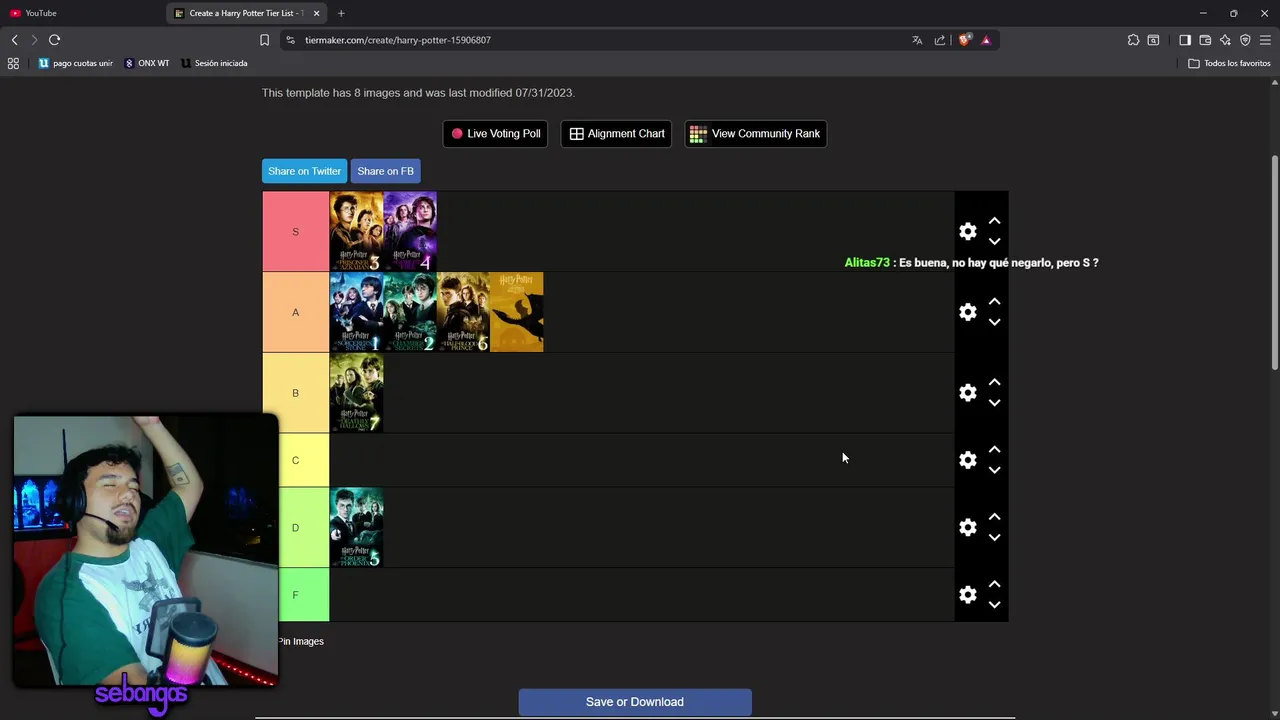
Task: Select Prisoner of Azkaban poster 3
Action: pos(356,232)
